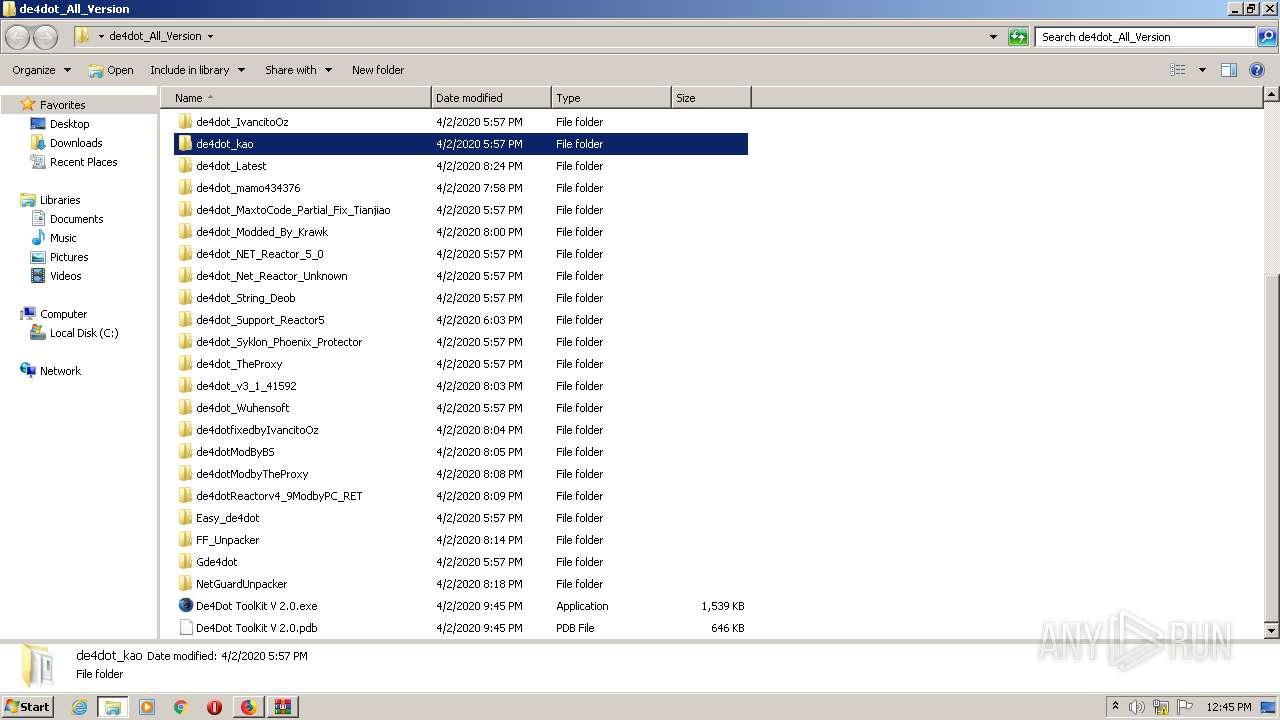Toggle the preview pane icon
This screenshot has width=1280, height=720.
click(1229, 70)
